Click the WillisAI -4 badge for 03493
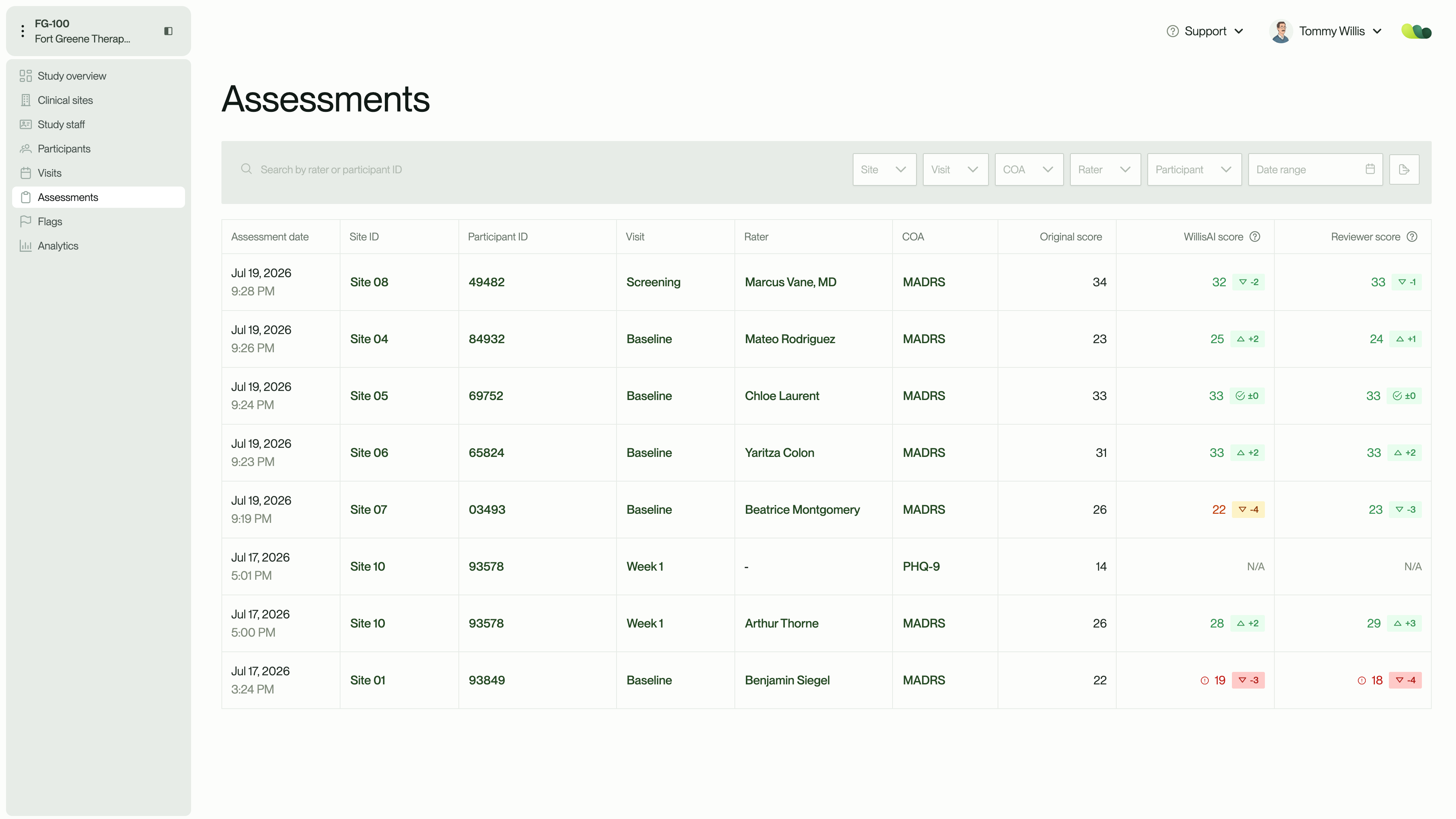The width and height of the screenshot is (1456, 819). pyautogui.click(x=1248, y=509)
